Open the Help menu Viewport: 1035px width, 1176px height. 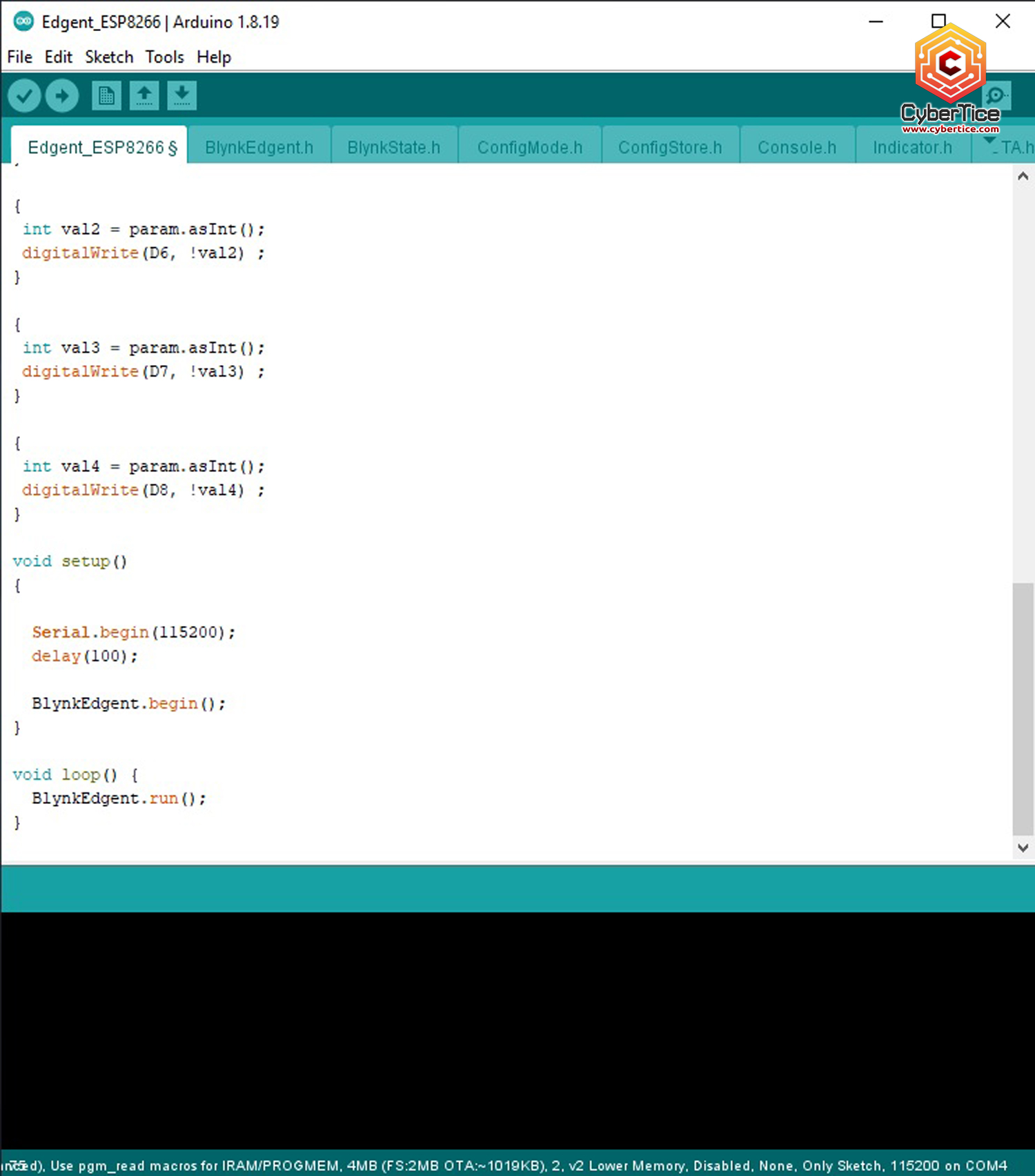213,57
